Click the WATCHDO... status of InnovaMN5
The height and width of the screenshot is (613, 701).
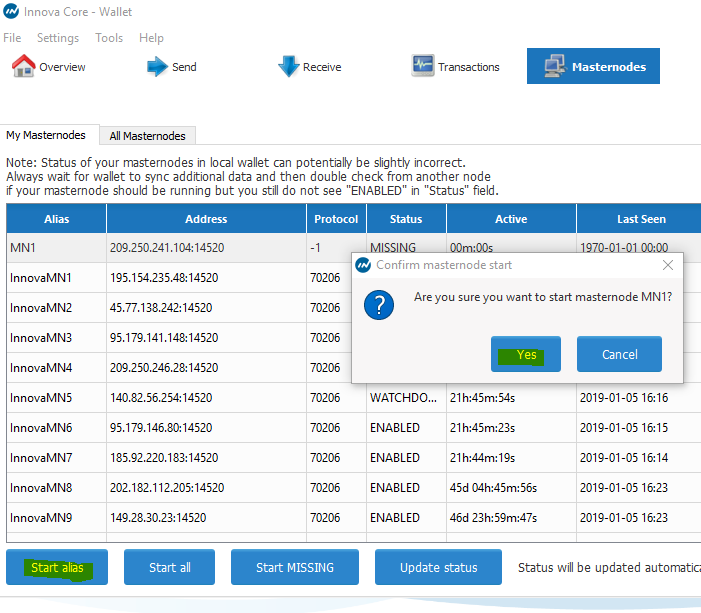coord(406,397)
